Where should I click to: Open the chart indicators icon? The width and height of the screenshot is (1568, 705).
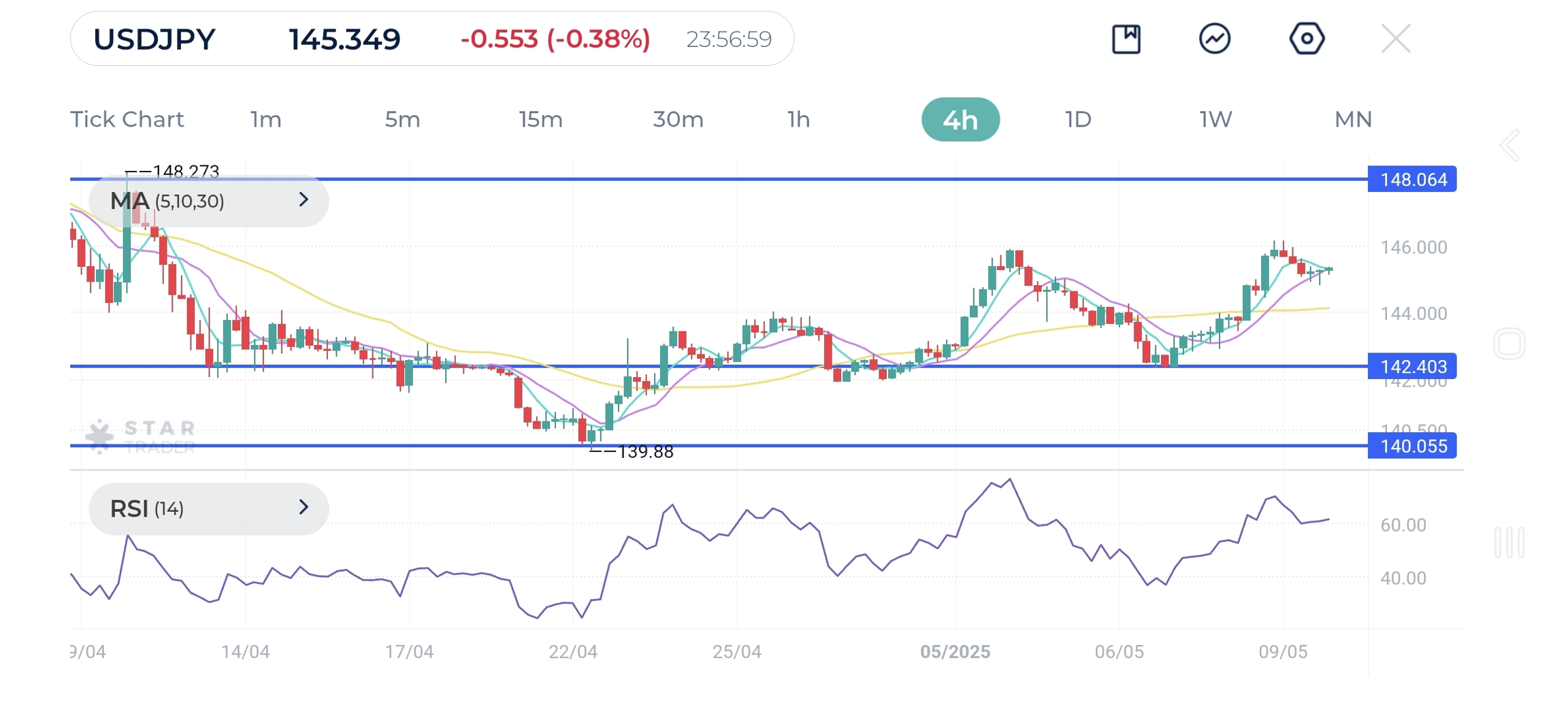[x=1214, y=39]
